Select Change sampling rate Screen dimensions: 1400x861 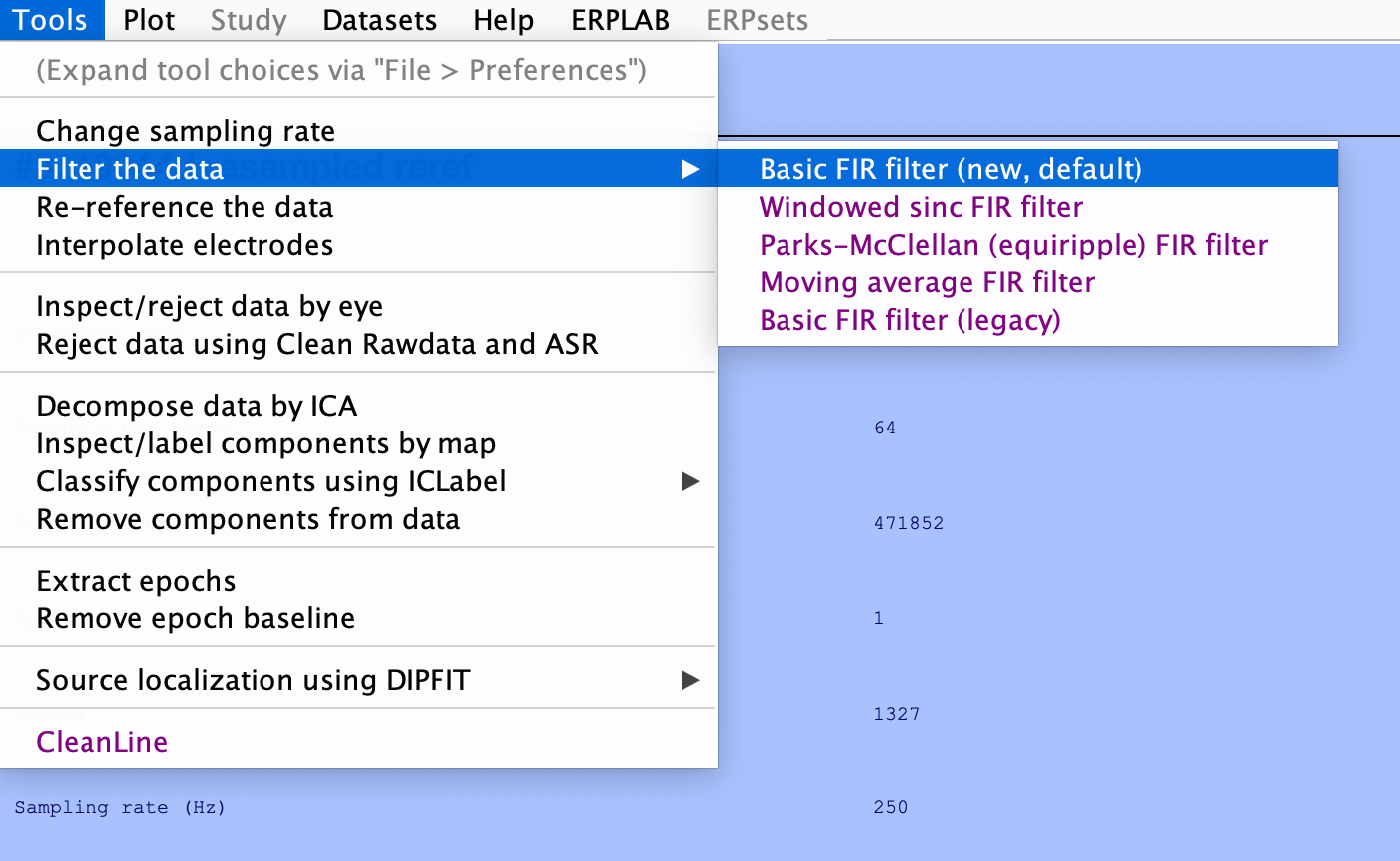(185, 131)
